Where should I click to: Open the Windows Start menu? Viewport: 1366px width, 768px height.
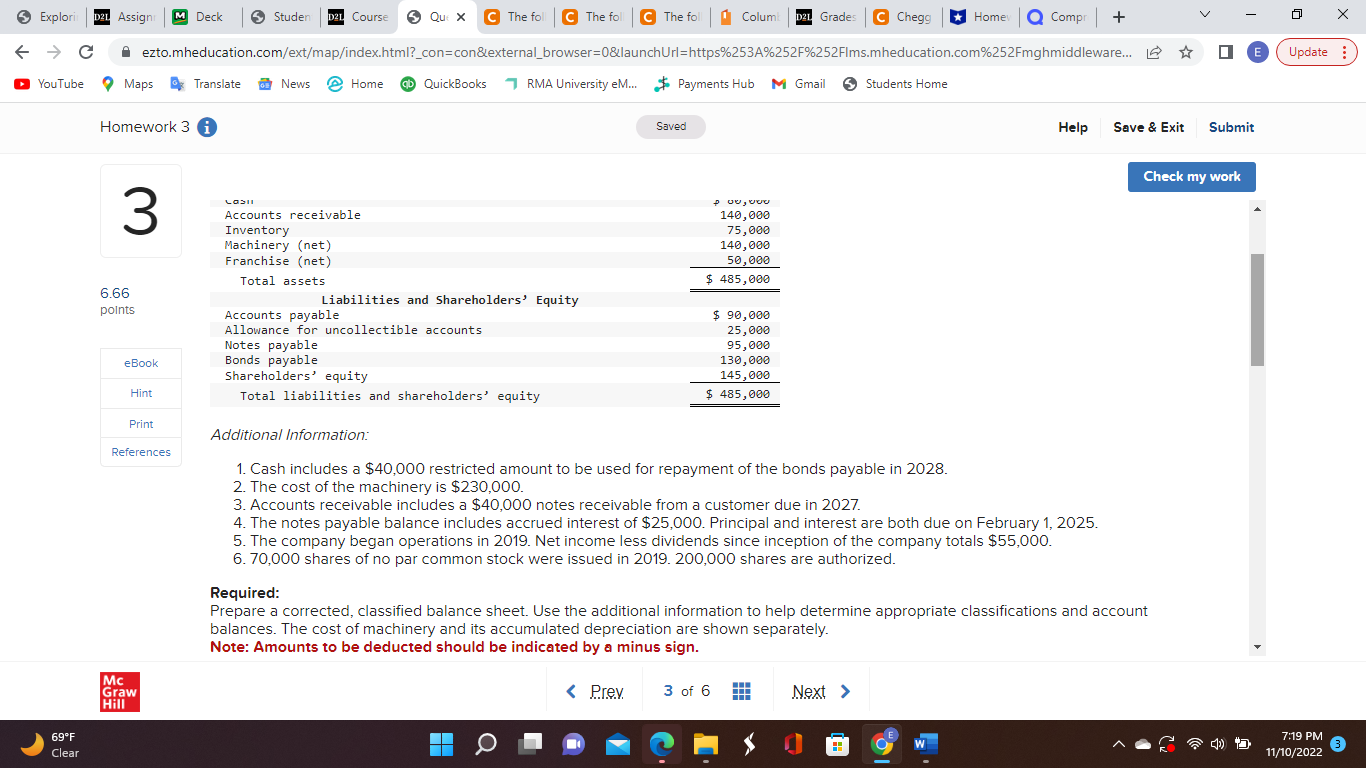[442, 744]
